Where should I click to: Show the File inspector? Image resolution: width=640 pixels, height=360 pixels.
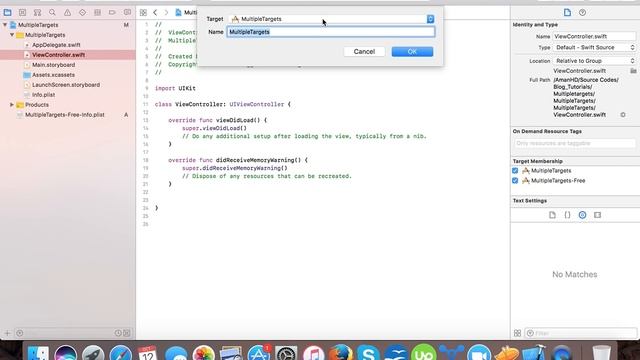(x=567, y=13)
